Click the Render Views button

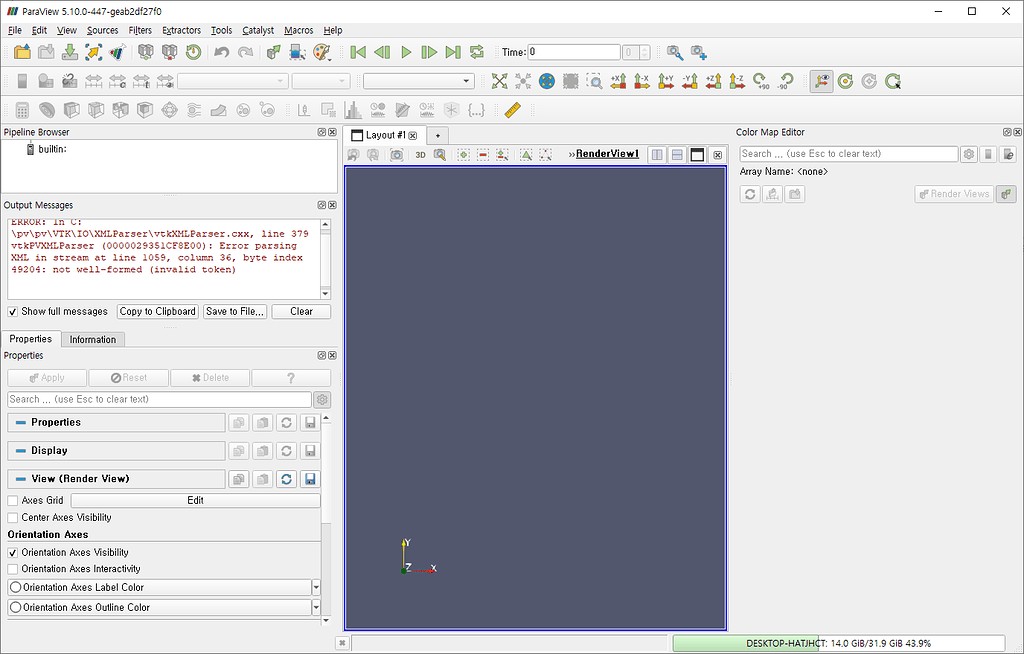pyautogui.click(x=954, y=194)
